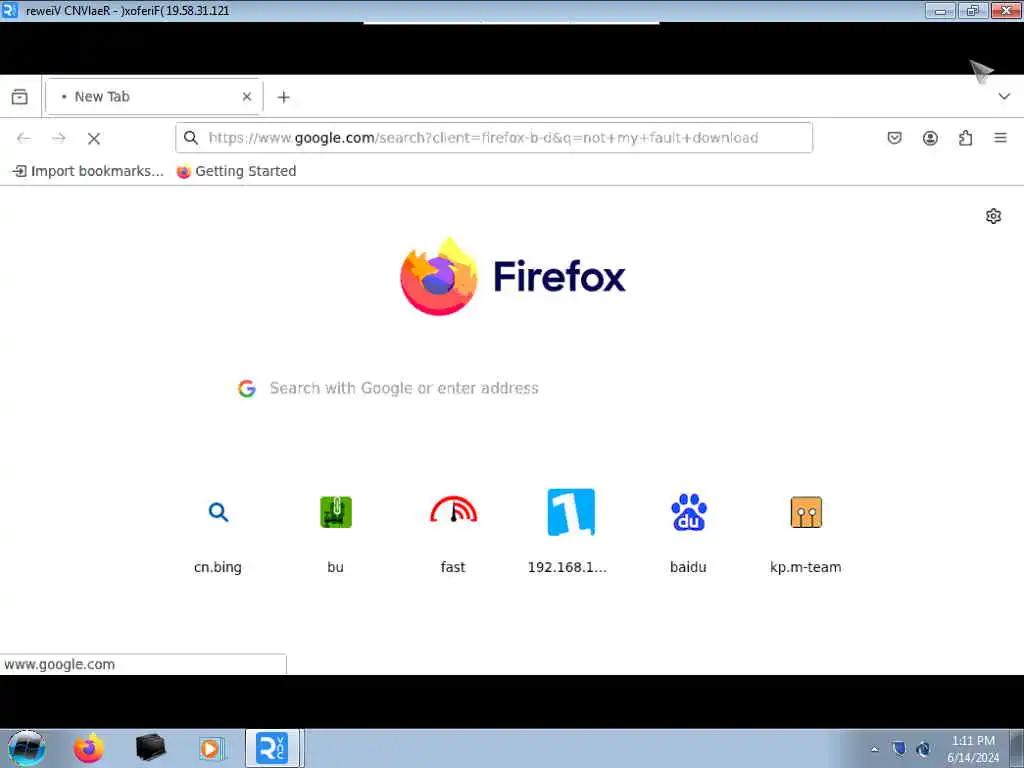1024x768 pixels.
Task: Stop loading the page
Action: tap(94, 138)
